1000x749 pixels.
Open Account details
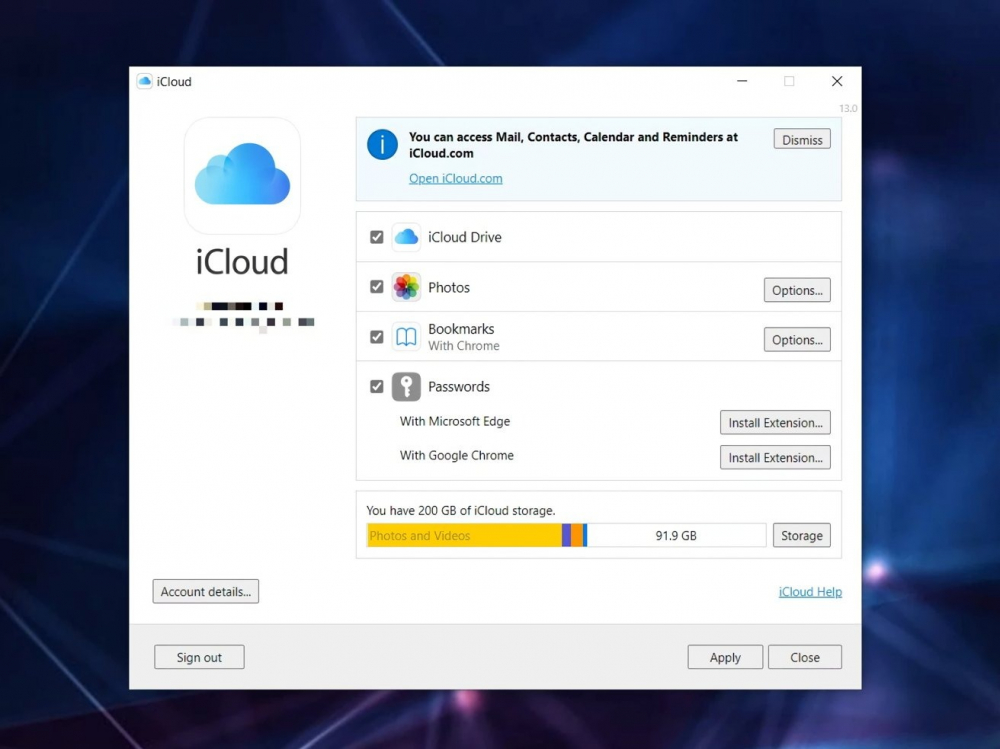[x=205, y=591]
